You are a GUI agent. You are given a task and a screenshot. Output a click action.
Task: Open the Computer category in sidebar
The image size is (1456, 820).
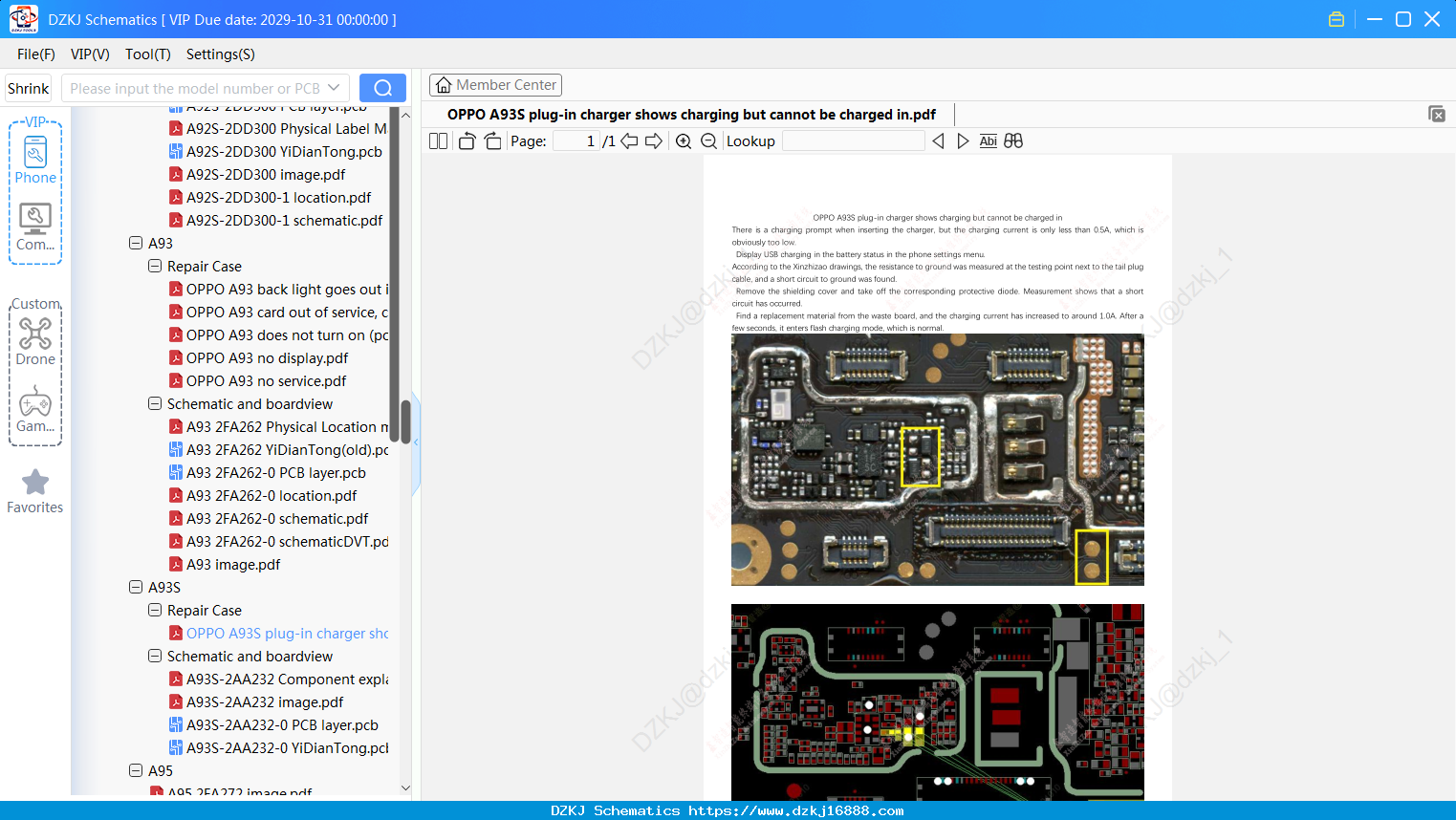pyautogui.click(x=35, y=227)
